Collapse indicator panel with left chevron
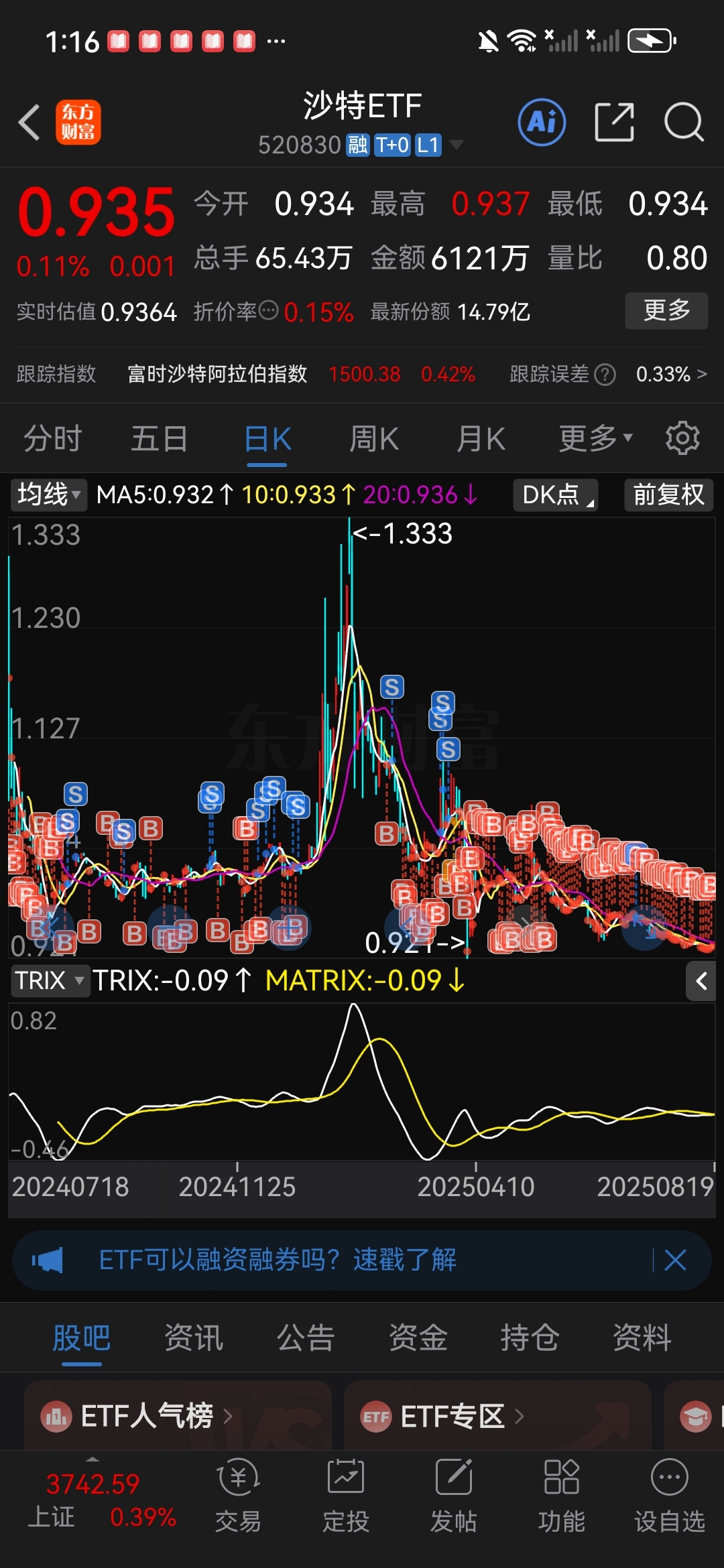The height and width of the screenshot is (1568, 724). [x=701, y=982]
